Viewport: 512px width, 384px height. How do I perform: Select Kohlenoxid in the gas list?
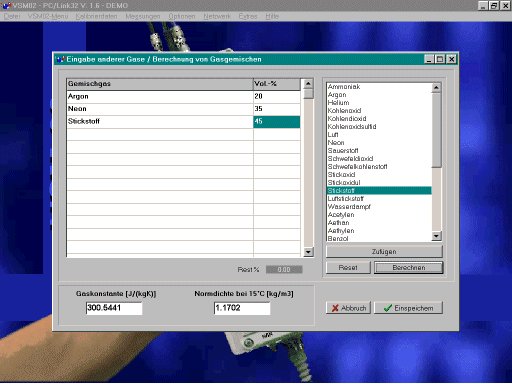(379, 111)
